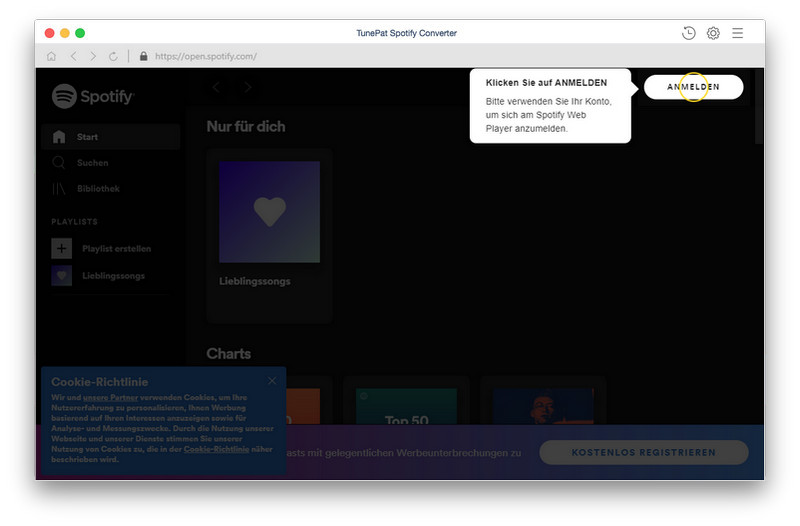Reload the Spotify web page
Image resolution: width=800 pixels, height=526 pixels.
tap(113, 56)
